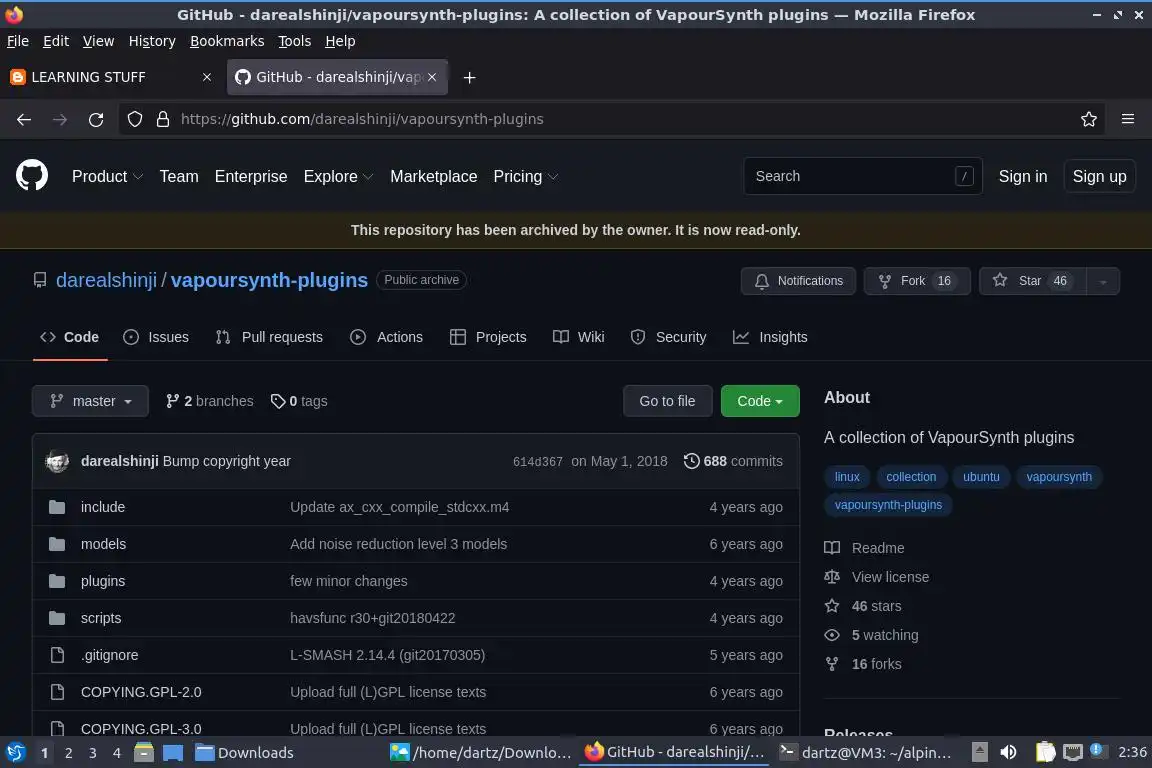Open the Security tab
Image resolution: width=1152 pixels, height=768 pixels.
point(669,337)
